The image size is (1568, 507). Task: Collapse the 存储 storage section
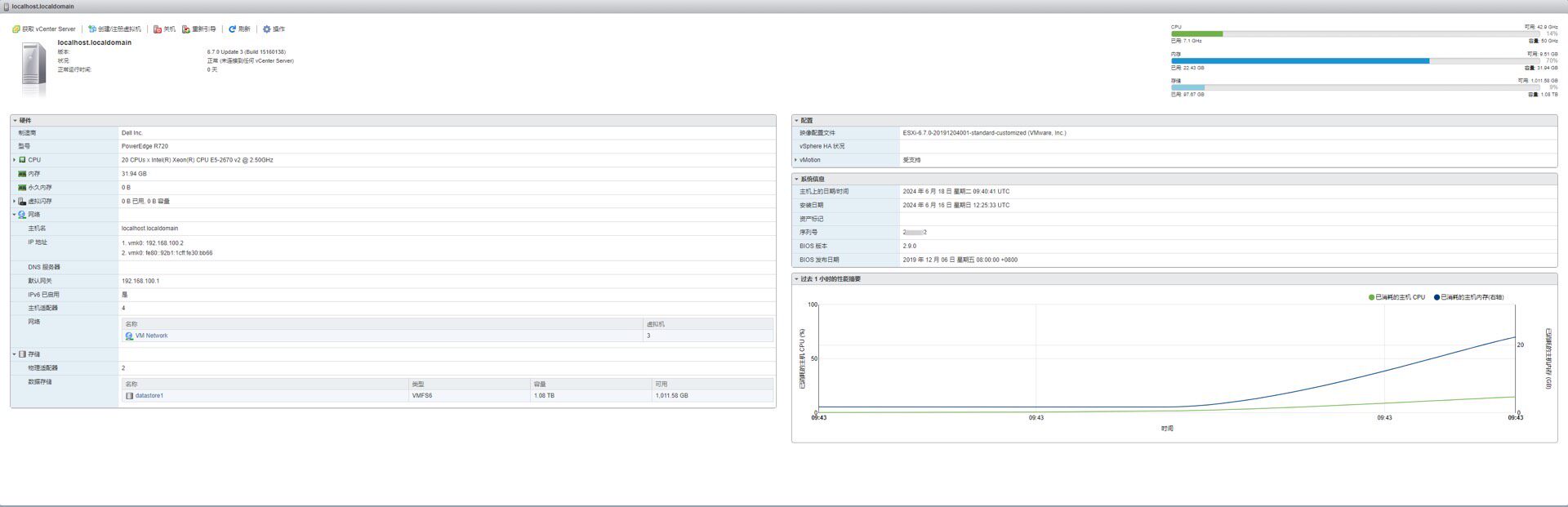tap(15, 354)
